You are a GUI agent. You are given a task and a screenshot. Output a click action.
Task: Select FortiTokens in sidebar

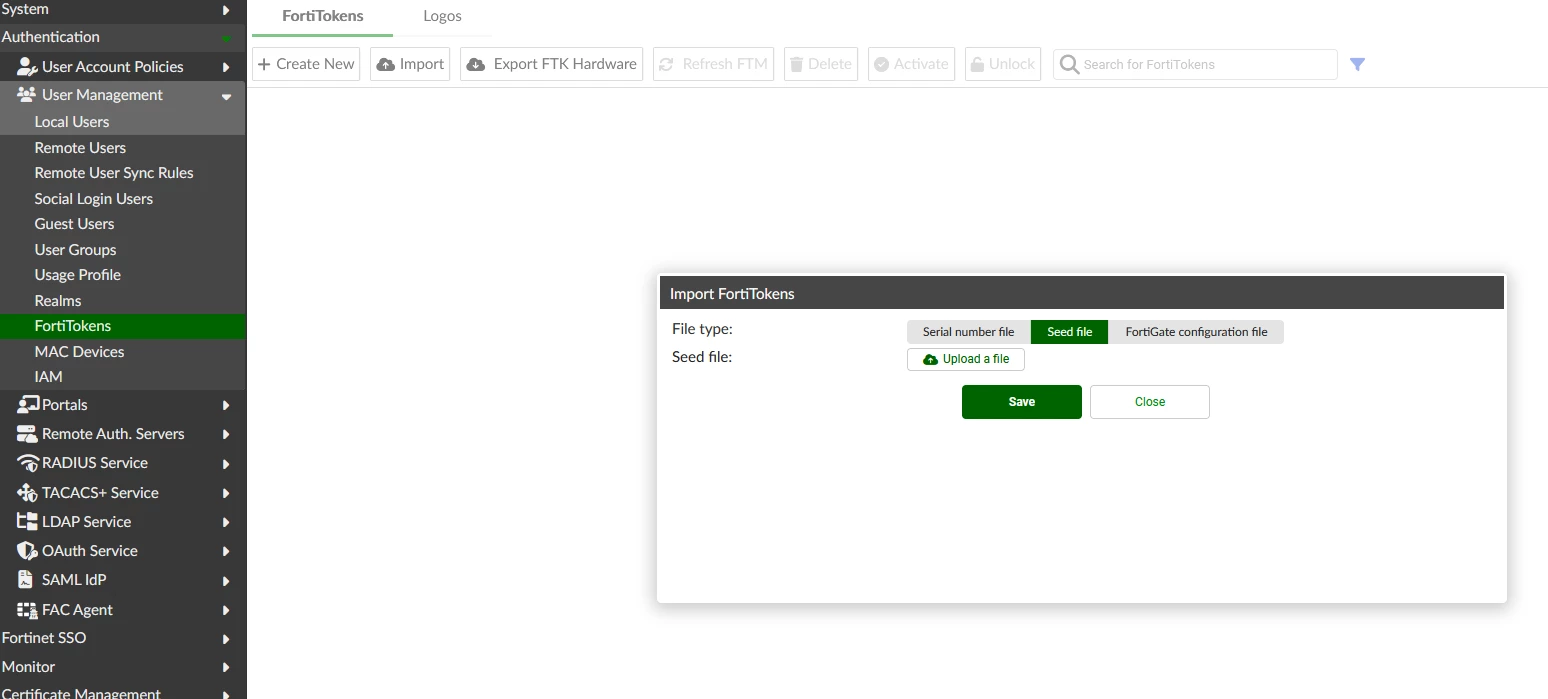coord(122,326)
